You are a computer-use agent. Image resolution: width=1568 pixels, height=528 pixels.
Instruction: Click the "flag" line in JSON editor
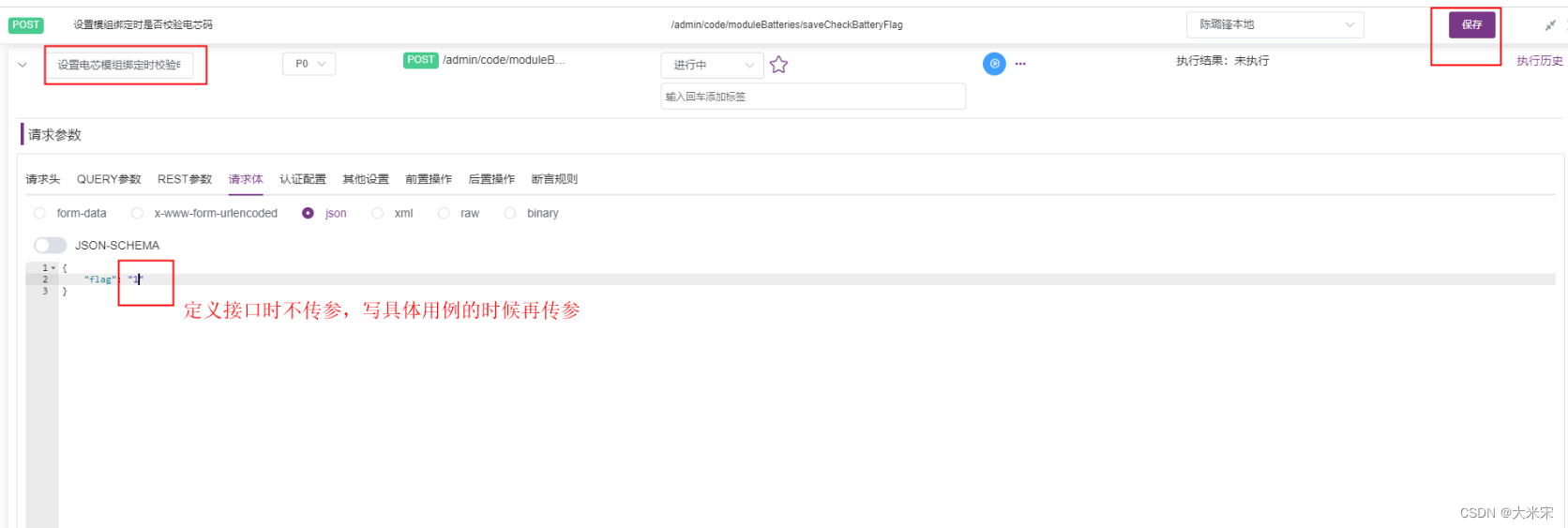pos(807,279)
